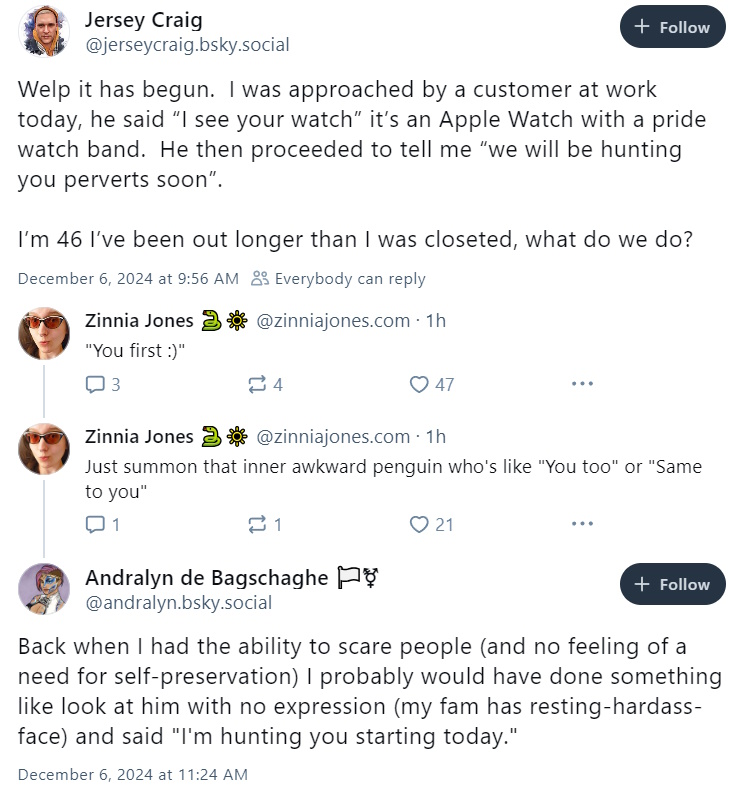Reply to the awkward penguin post

pyautogui.click(x=95, y=524)
